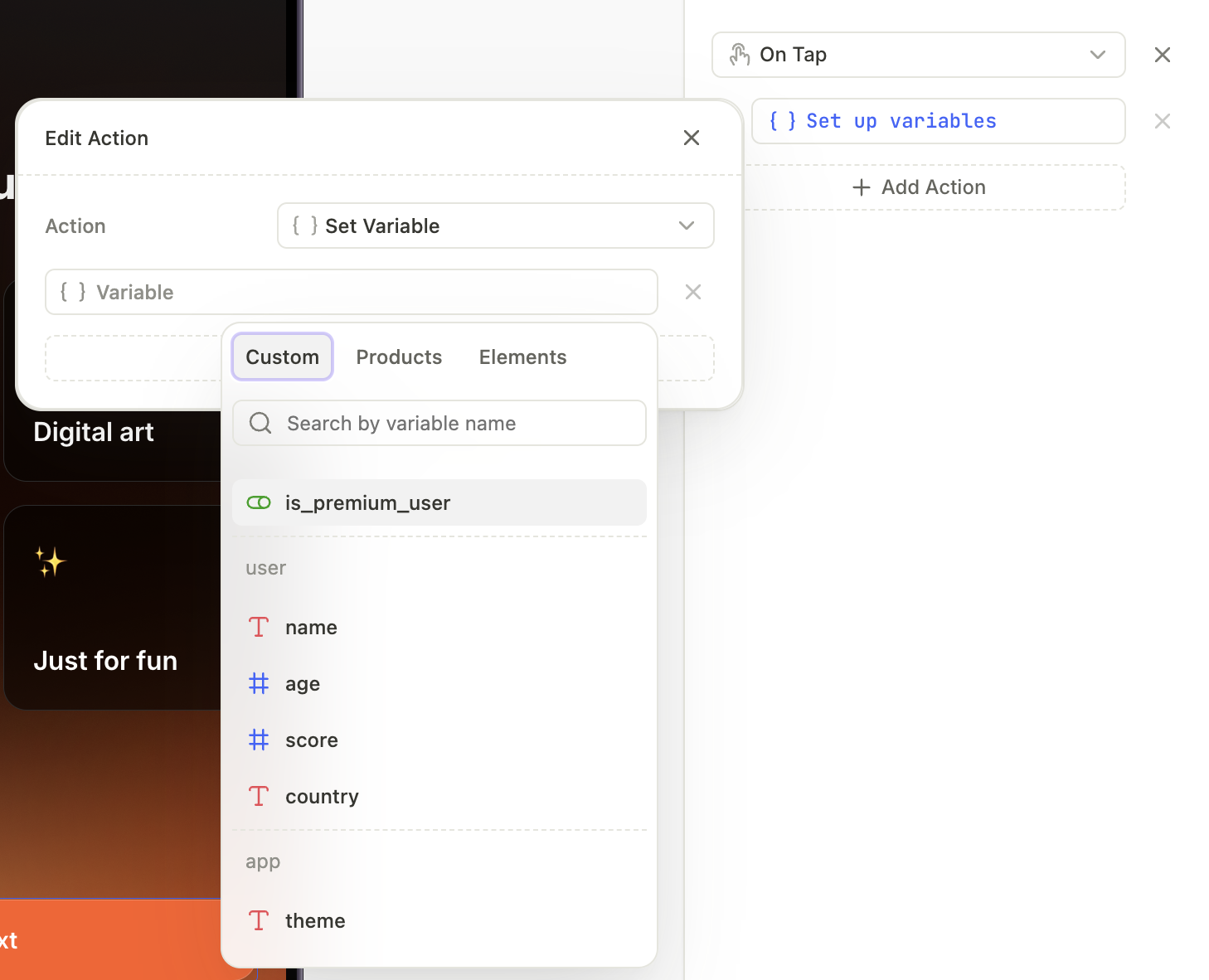Viewport: 1209px width, 980px height.
Task: Click the app group heading
Action: [x=263, y=861]
